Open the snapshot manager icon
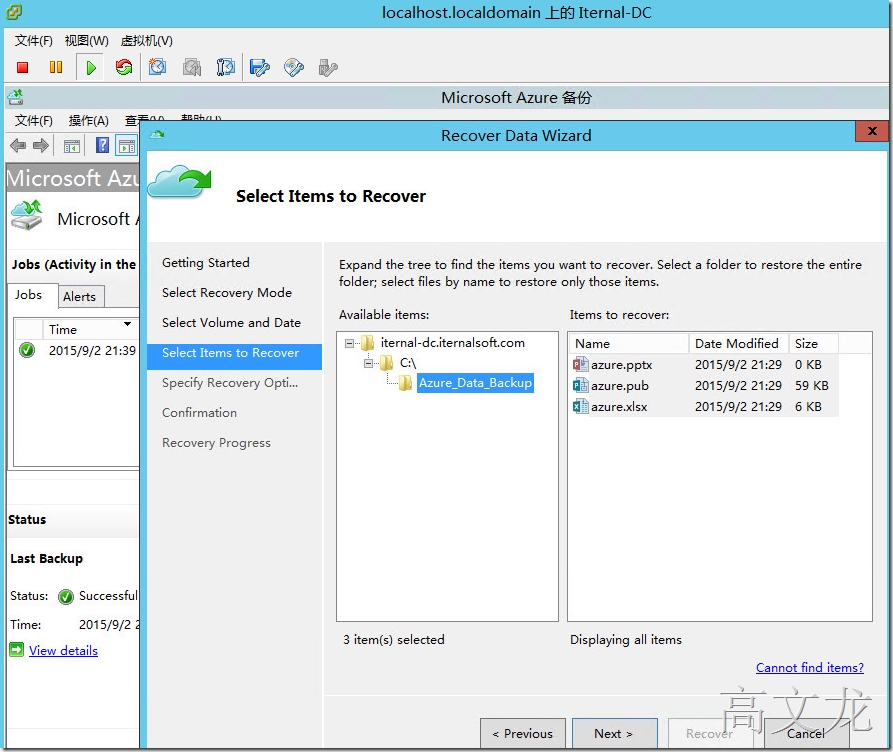Viewport: 893px width, 752px height. (x=226, y=67)
